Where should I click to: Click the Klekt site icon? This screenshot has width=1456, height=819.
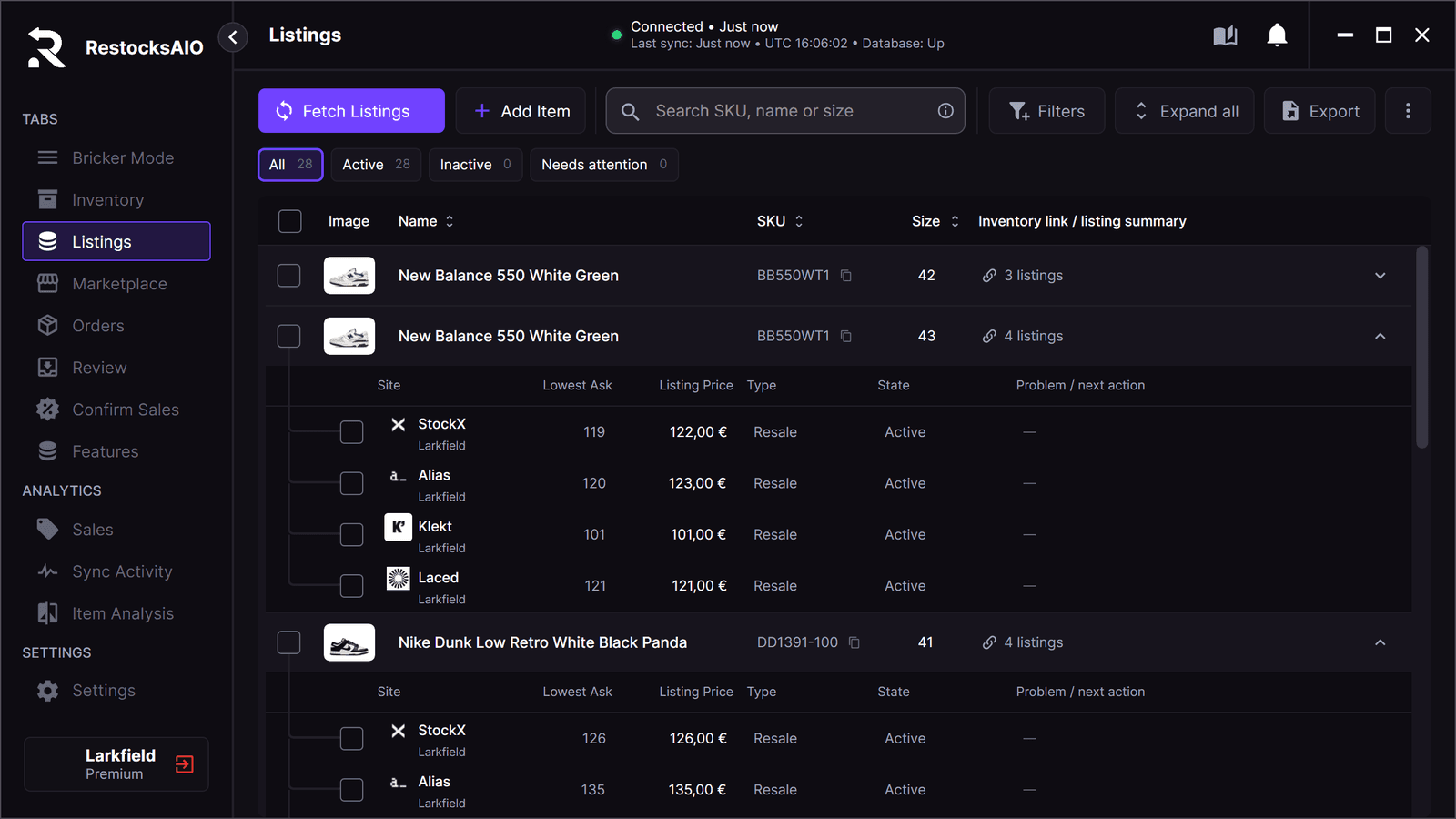(399, 527)
